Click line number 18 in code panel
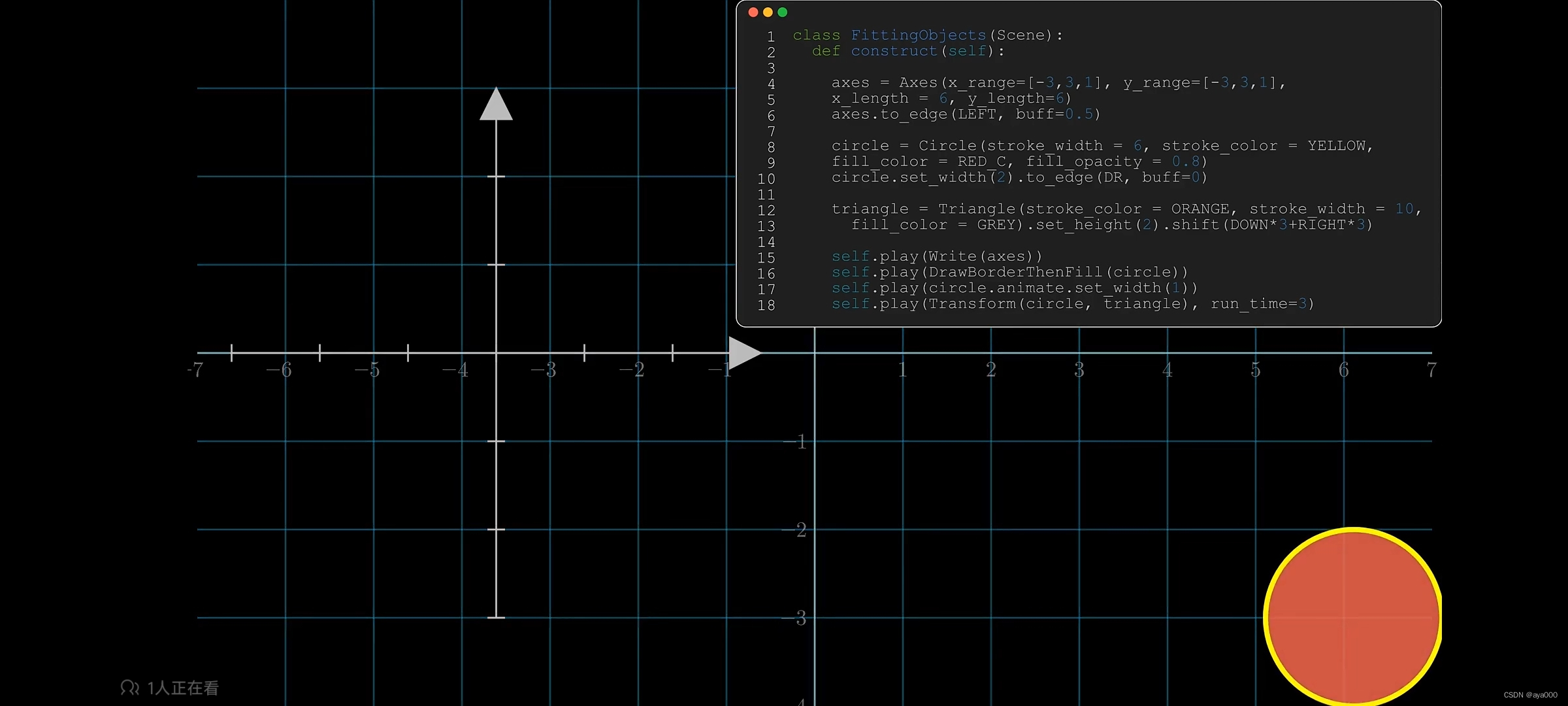 pos(766,305)
